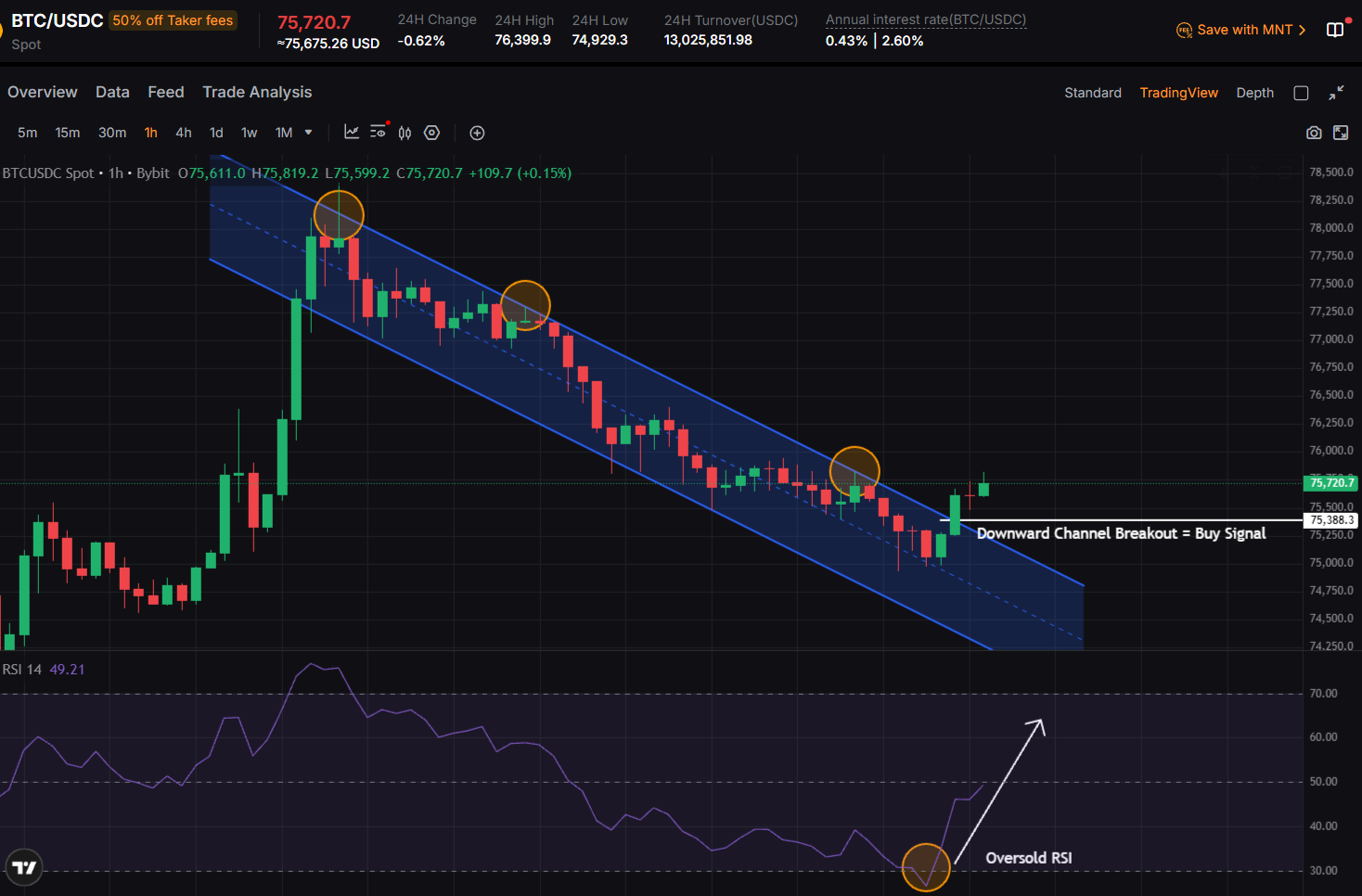
Task: Set timeframe to 15m
Action: coord(68,133)
